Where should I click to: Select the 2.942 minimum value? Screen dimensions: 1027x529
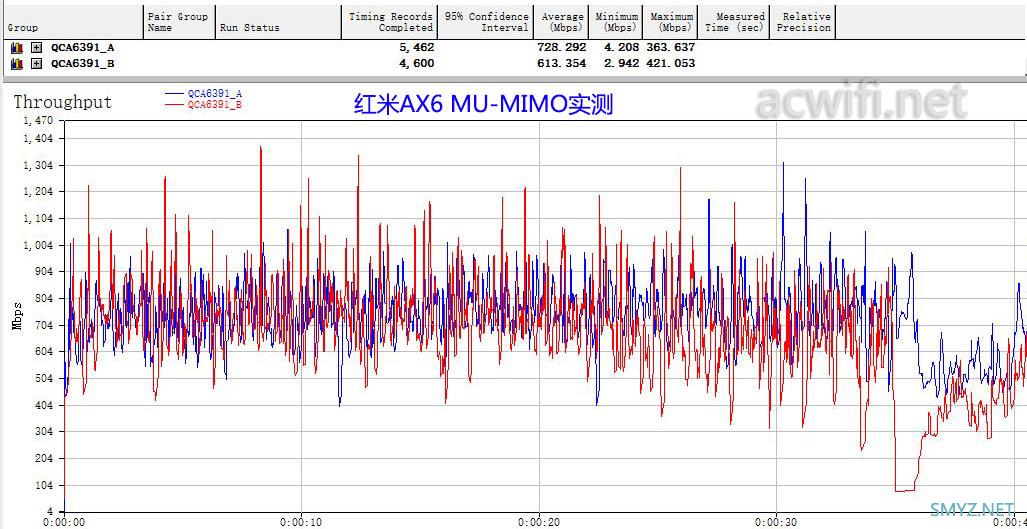coord(622,64)
